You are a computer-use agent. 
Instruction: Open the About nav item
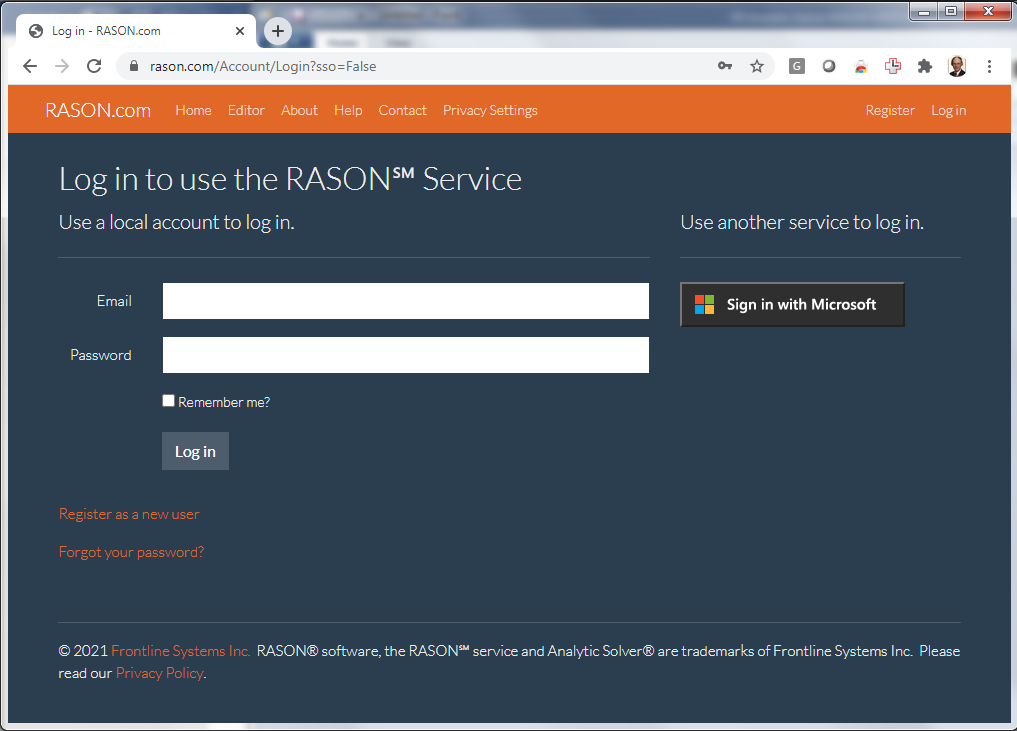[x=300, y=110]
